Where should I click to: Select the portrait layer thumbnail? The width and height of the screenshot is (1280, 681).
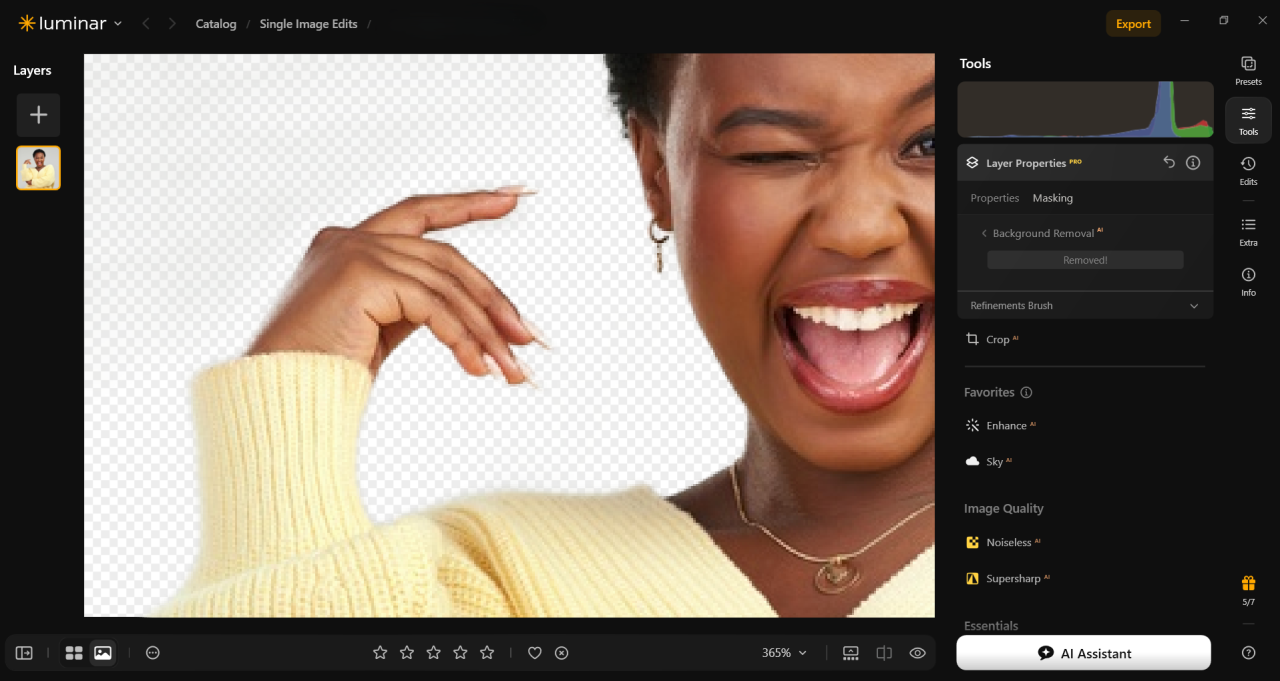click(38, 168)
